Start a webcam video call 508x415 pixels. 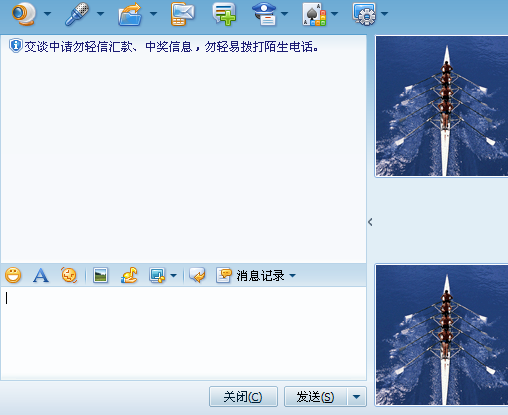[x=24, y=14]
